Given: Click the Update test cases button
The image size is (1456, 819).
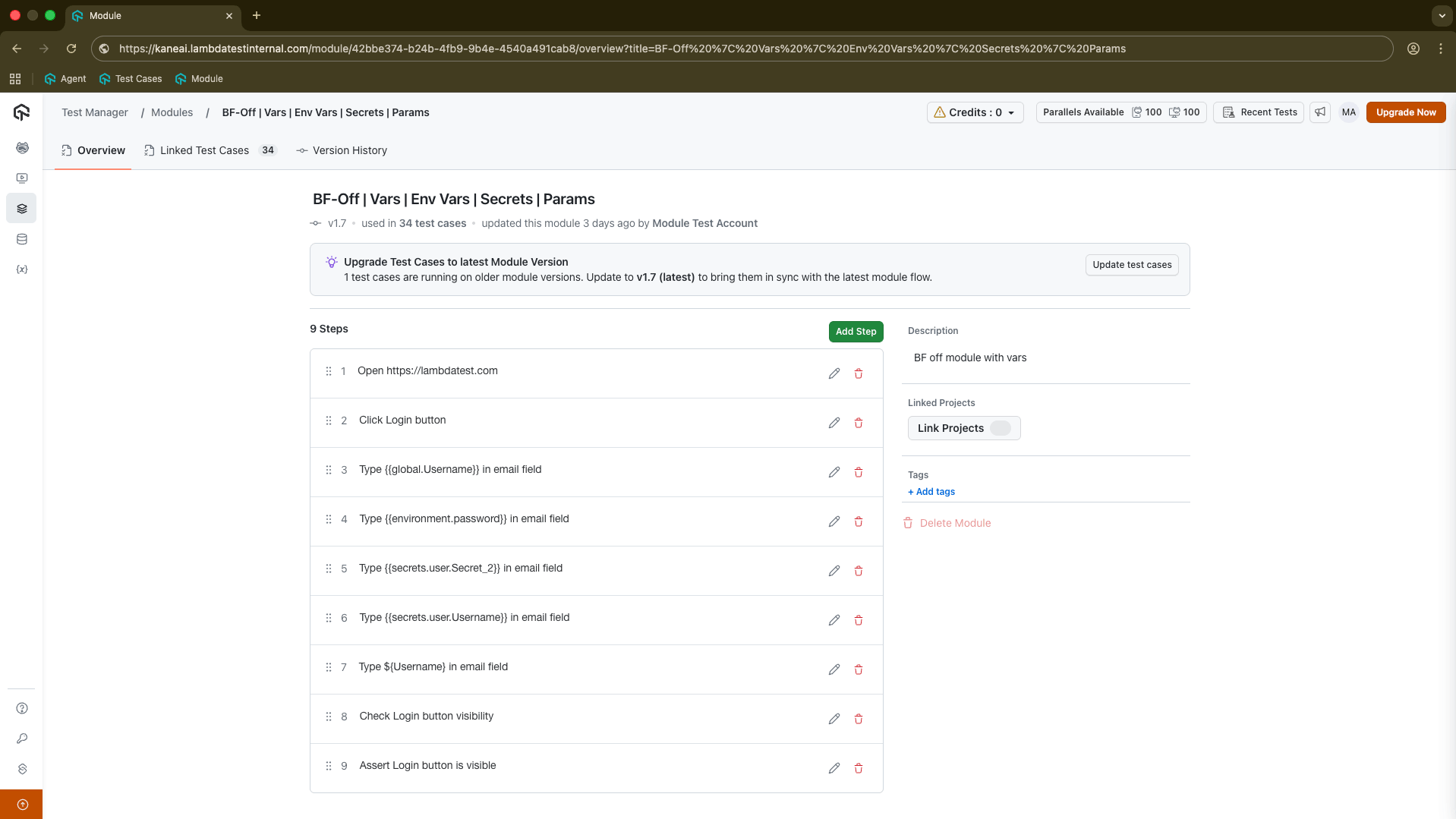Looking at the screenshot, I should [1131, 265].
